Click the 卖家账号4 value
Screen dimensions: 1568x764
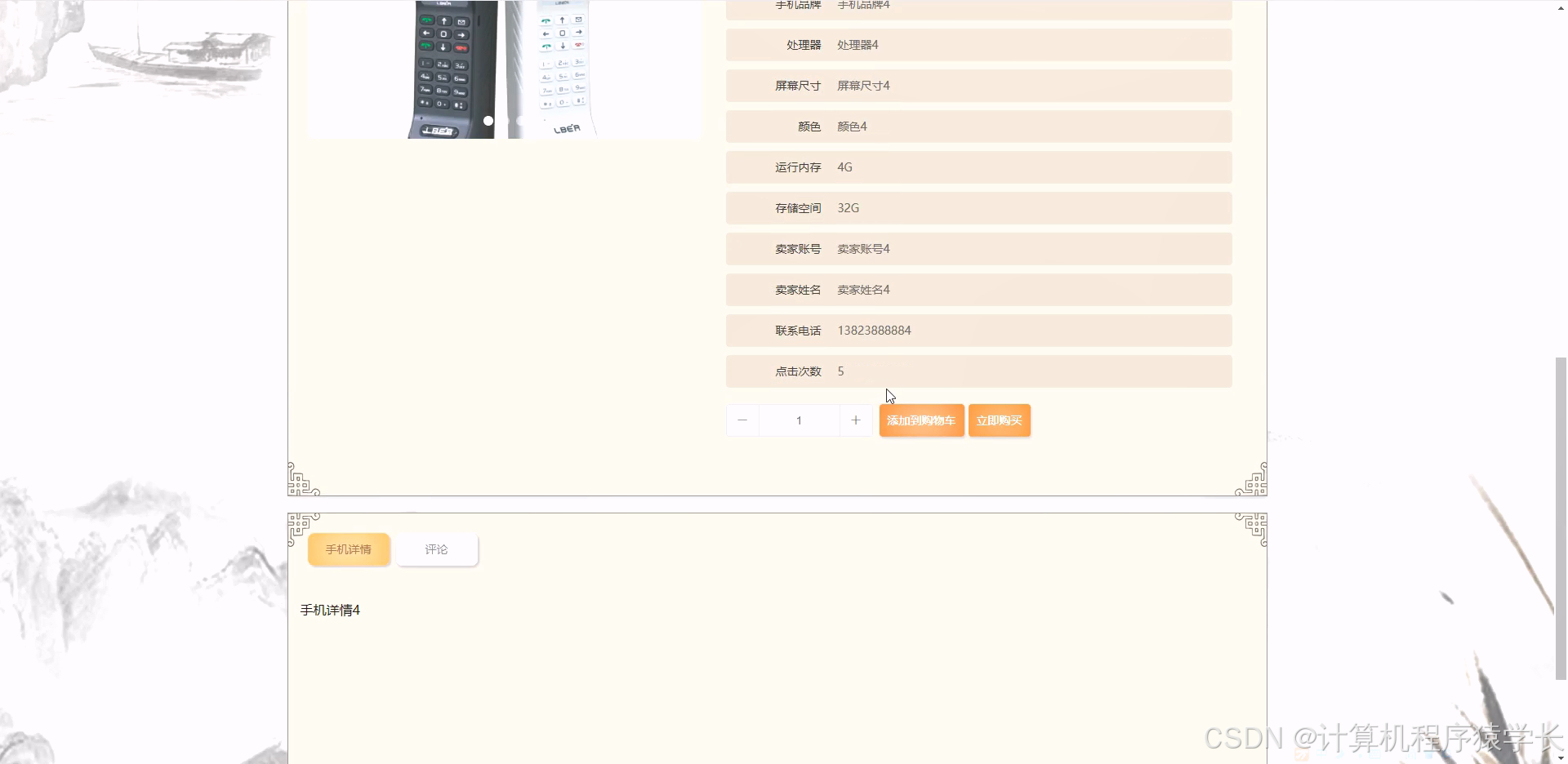(863, 249)
